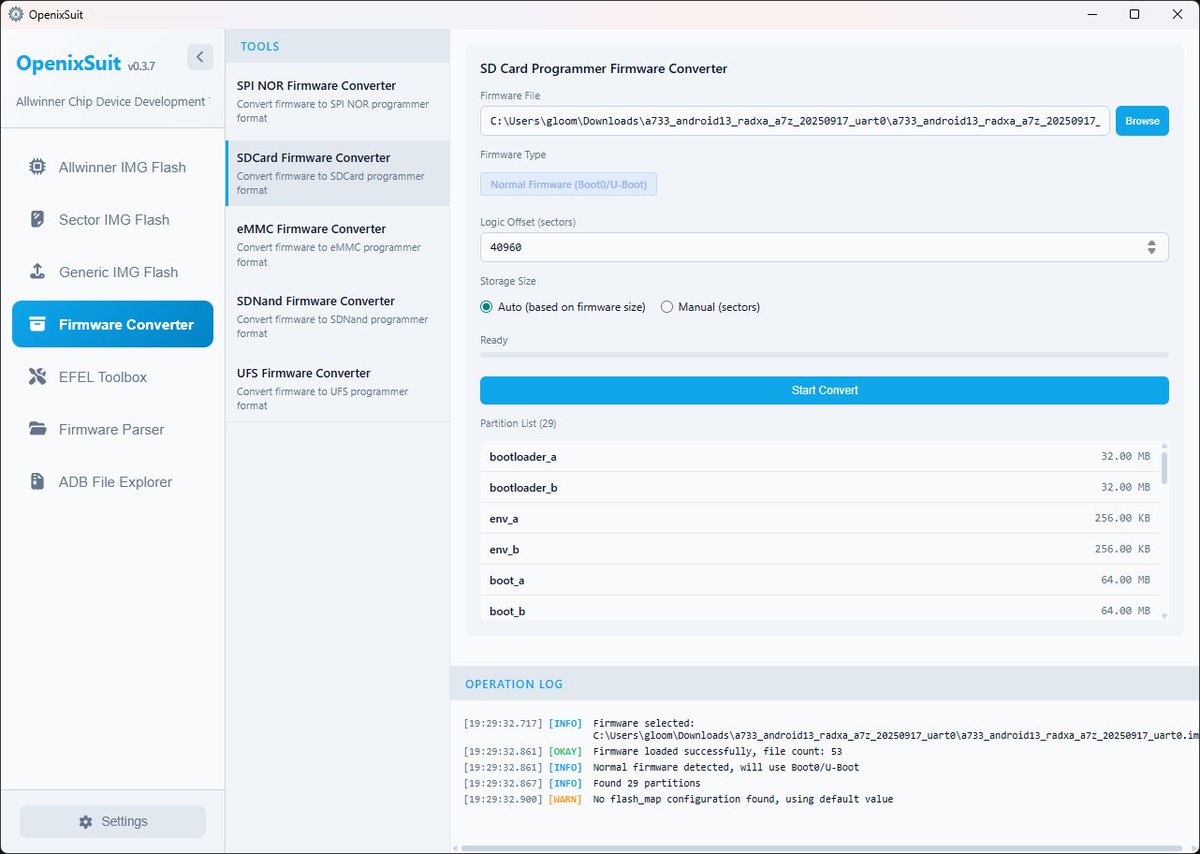Click the v0.3.7 version label
Image resolution: width=1200 pixels, height=854 pixels.
coord(141,66)
